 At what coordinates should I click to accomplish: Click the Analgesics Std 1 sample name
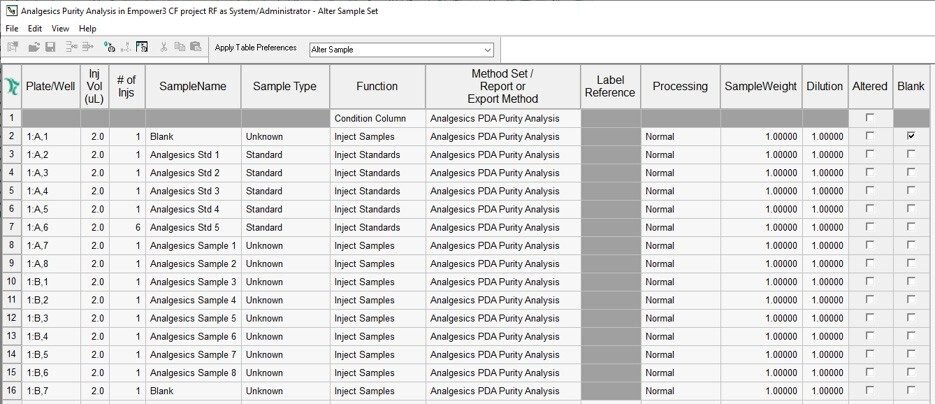[193, 154]
